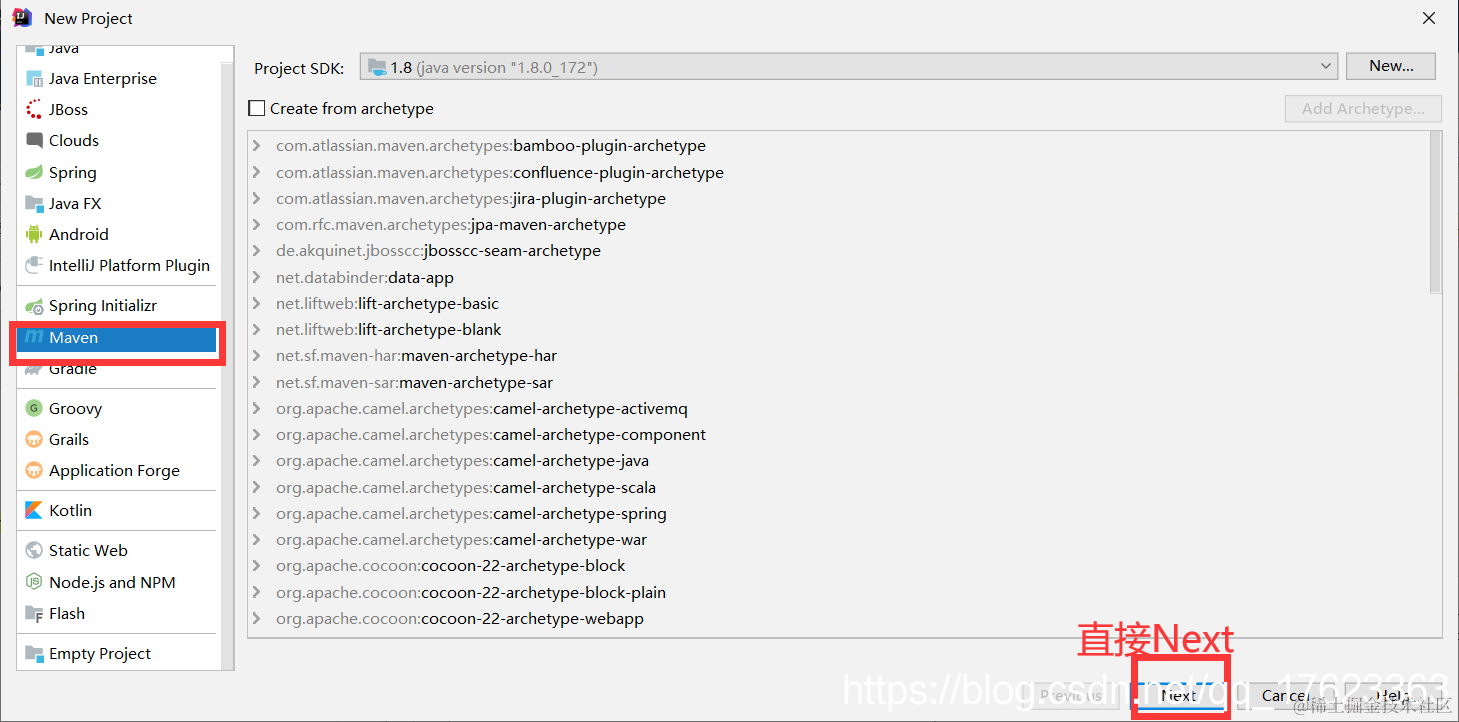Select cocoon-22-archetype-block row

click(839, 566)
